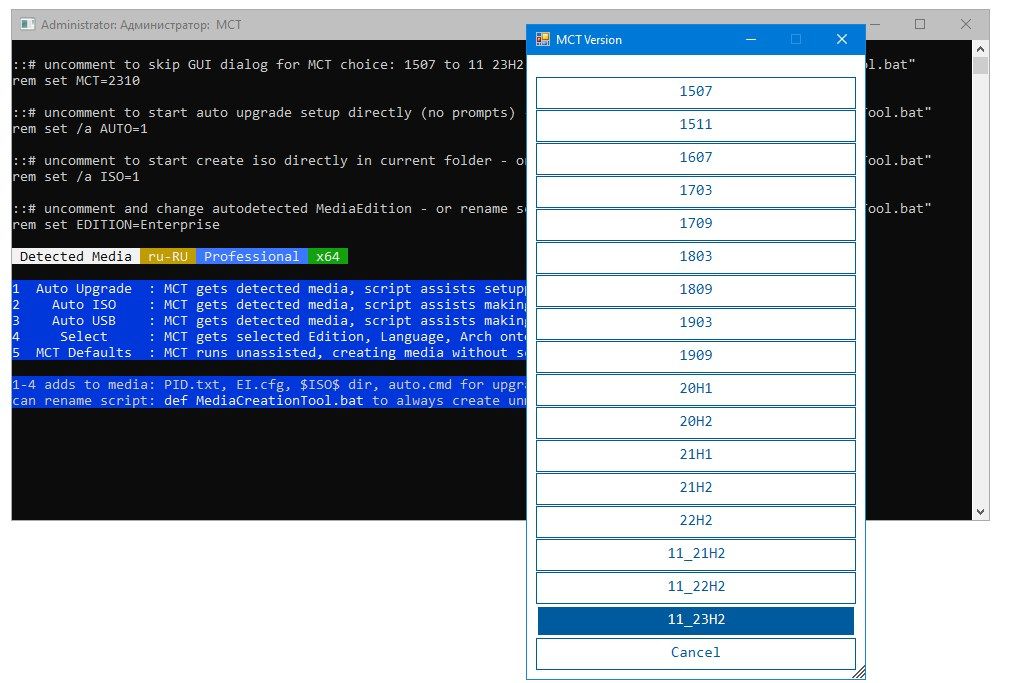Click the console window's title bar icon

tap(27, 24)
